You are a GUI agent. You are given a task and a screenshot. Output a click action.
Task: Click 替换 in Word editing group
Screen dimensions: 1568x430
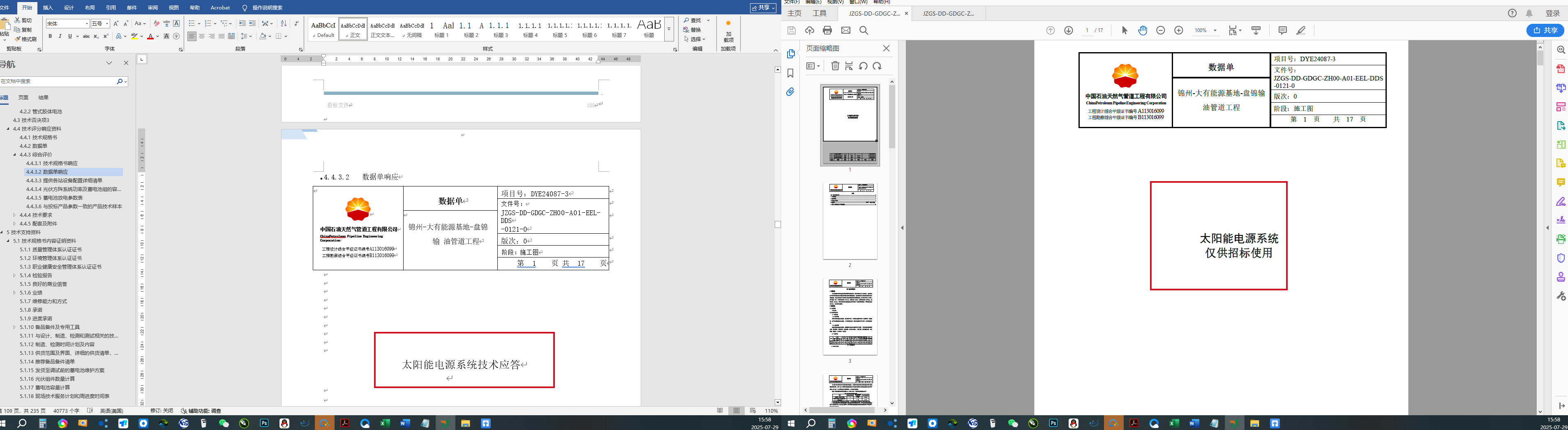tap(692, 30)
